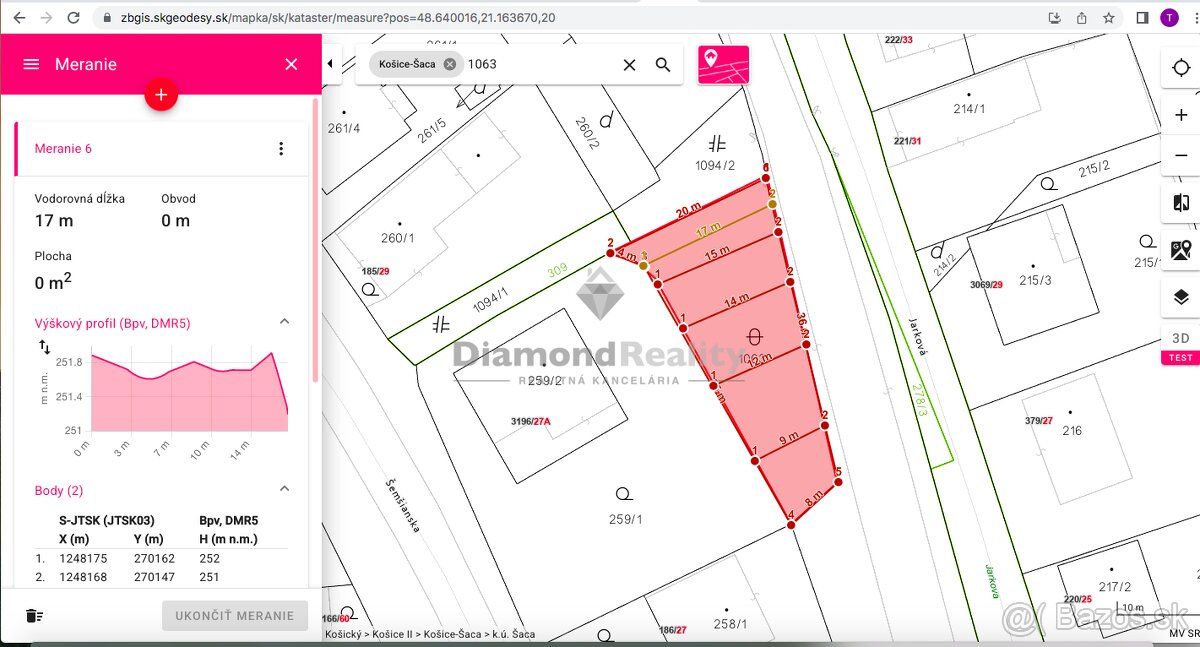The image size is (1200, 647).
Task: Clear the search field text
Action: 629,65
